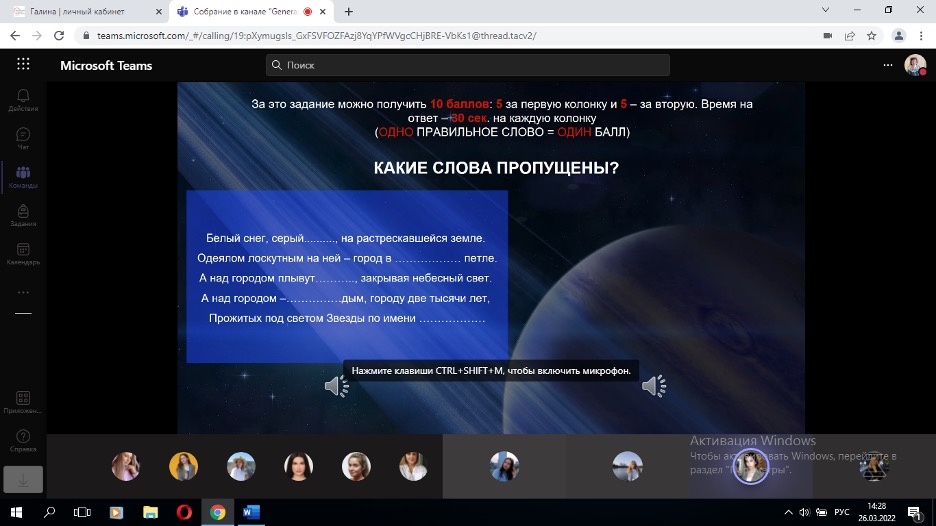Open Assignments (Задания) in sidebar

pyautogui.click(x=22, y=216)
